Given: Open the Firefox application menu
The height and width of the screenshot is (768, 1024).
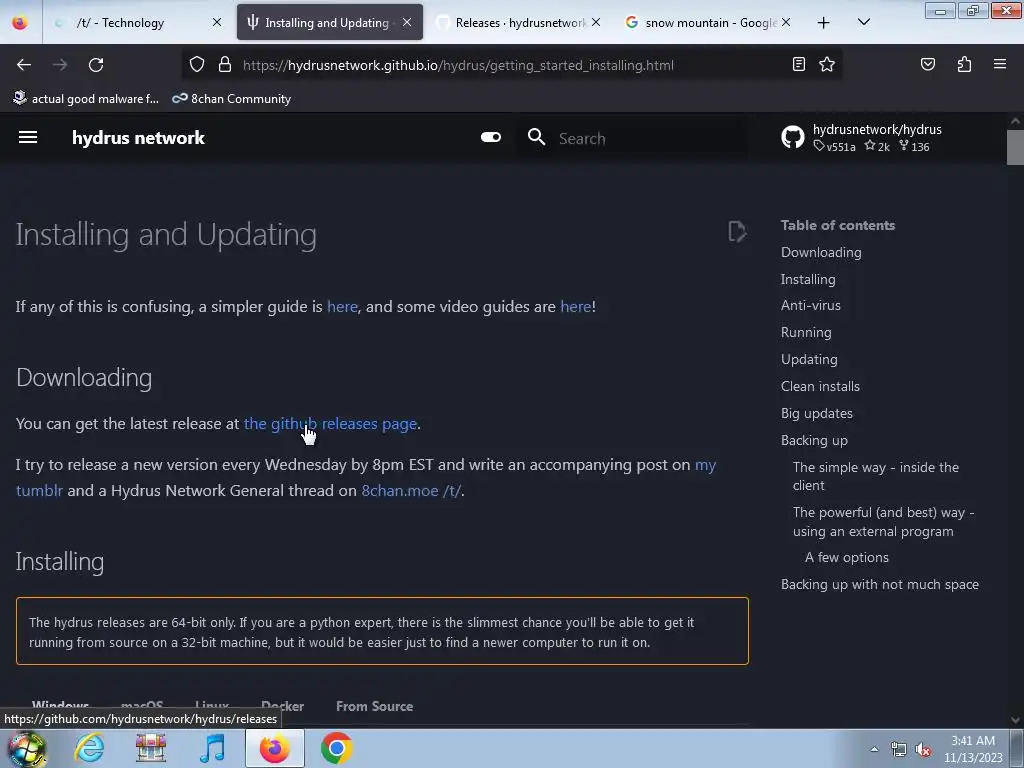Looking at the screenshot, I should coord(1000,64).
